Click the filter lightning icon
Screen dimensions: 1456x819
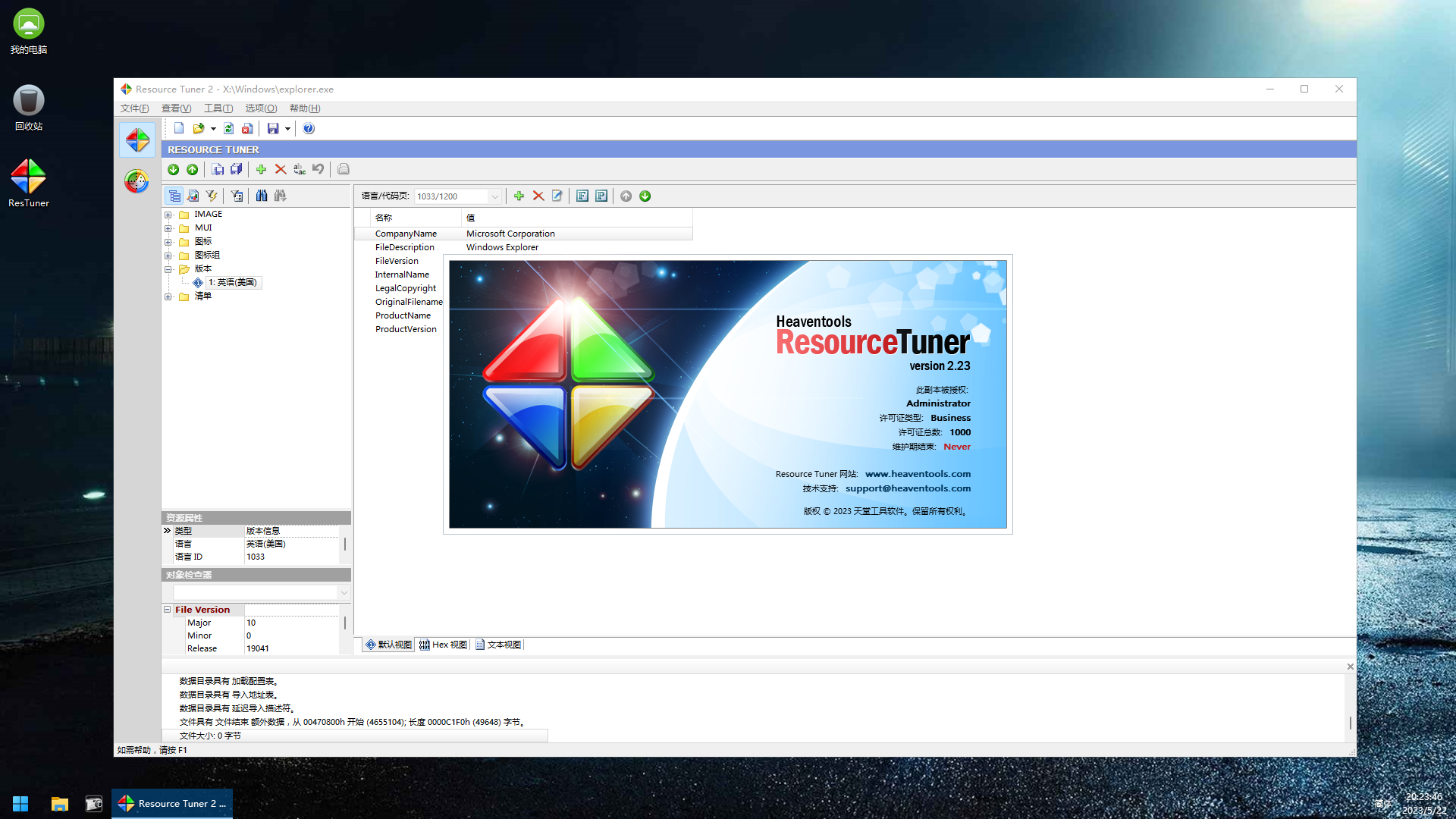212,196
